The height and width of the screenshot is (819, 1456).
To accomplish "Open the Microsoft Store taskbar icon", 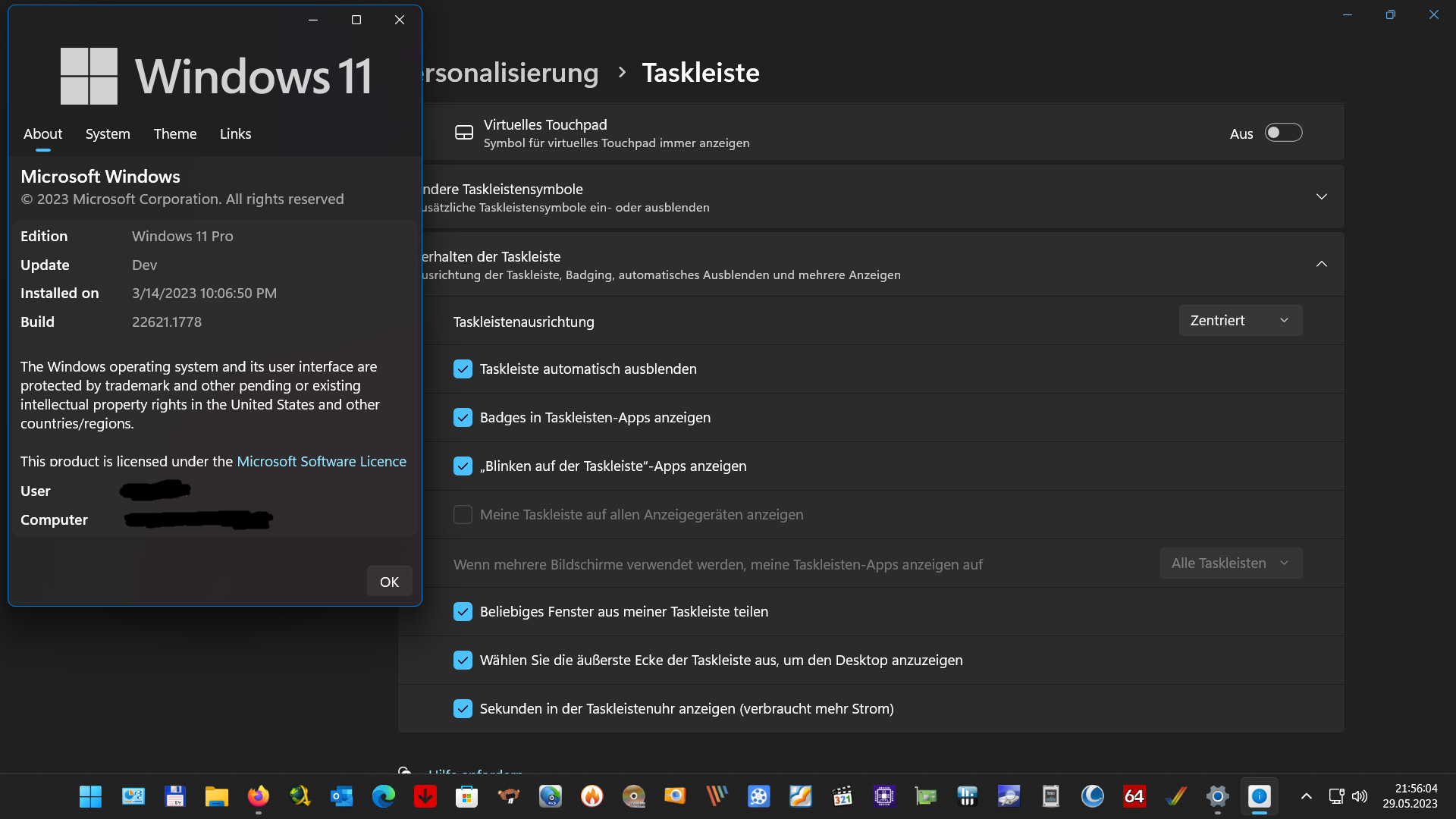I will pyautogui.click(x=466, y=796).
